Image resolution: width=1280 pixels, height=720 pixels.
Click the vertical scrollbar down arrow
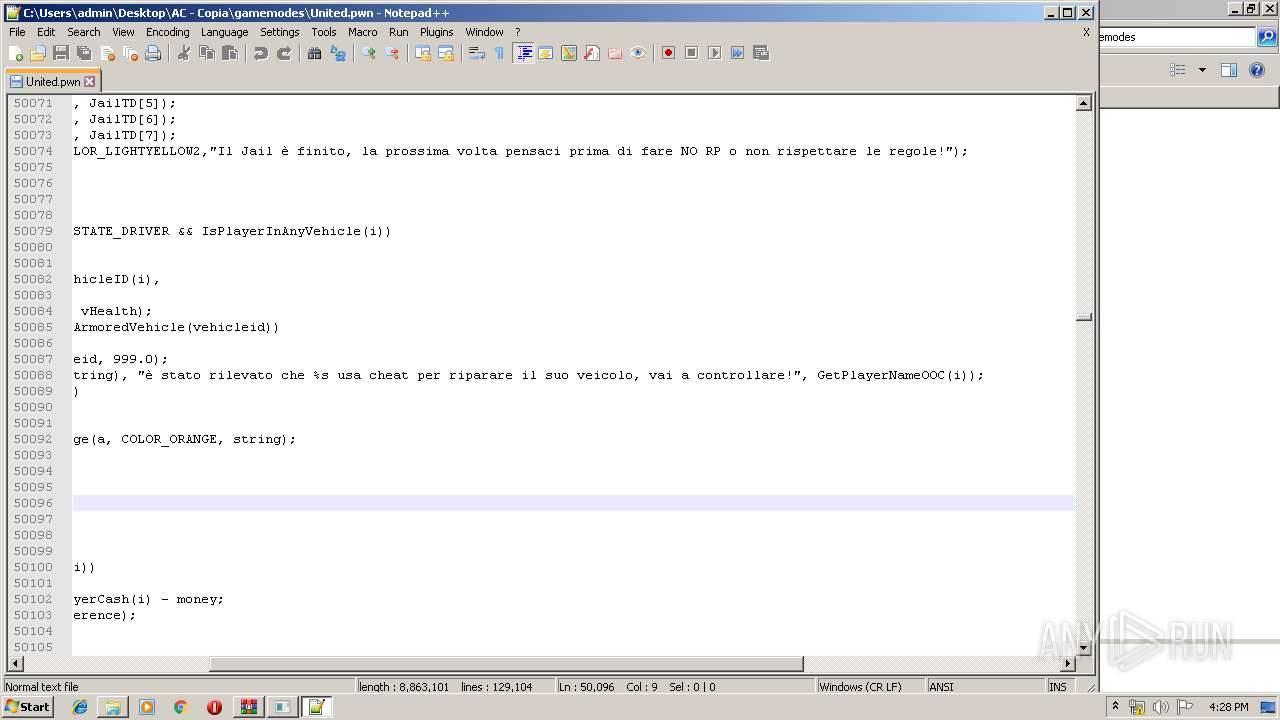(1083, 648)
